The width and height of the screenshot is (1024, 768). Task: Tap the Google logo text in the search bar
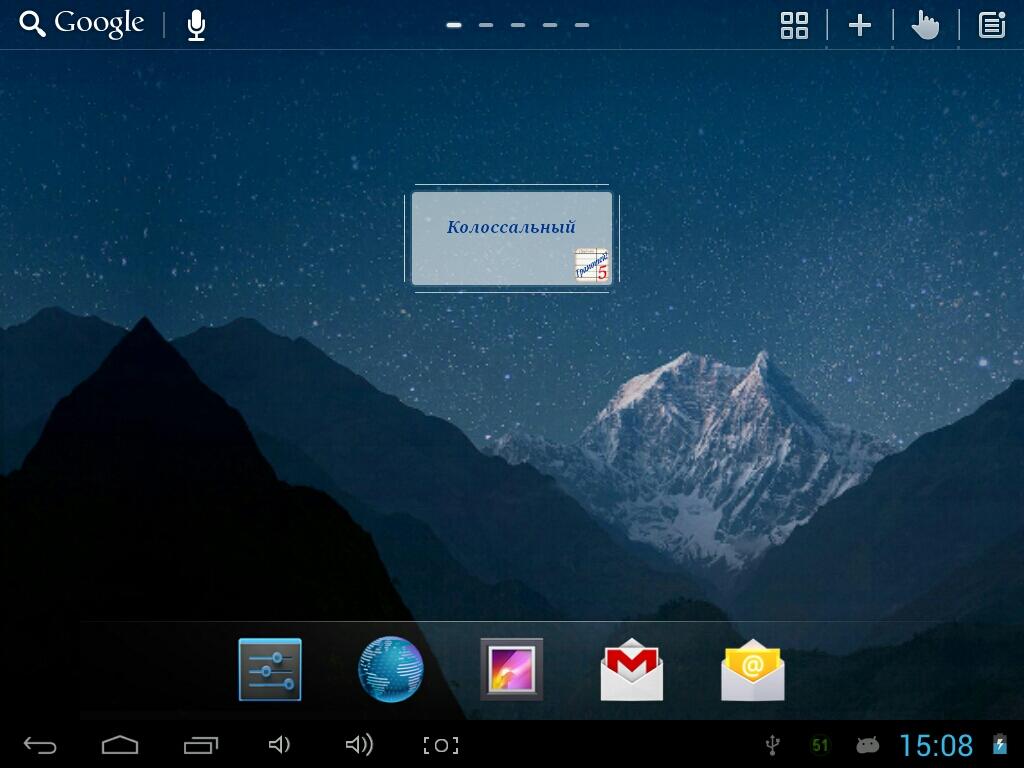(x=99, y=24)
